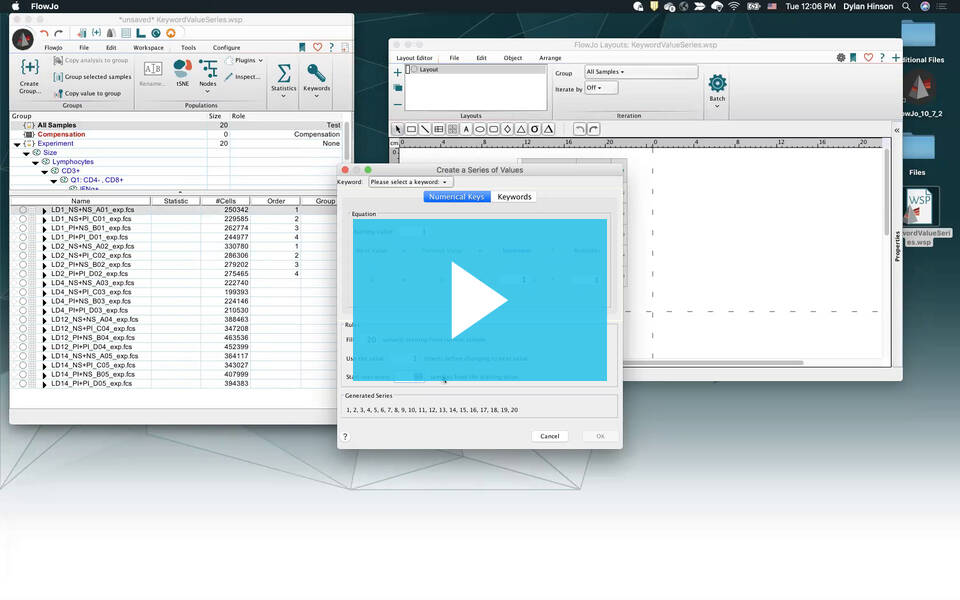Viewport: 960px width, 600px height.
Task: Select the Numerical Keys tab
Action: [457, 197]
